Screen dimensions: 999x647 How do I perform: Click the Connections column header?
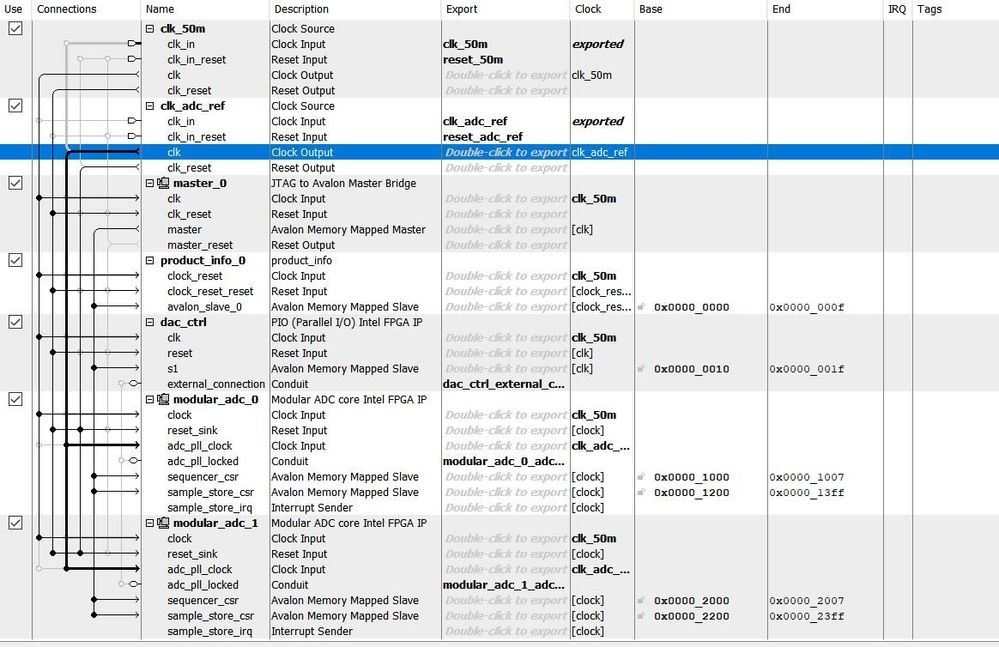tap(66, 9)
